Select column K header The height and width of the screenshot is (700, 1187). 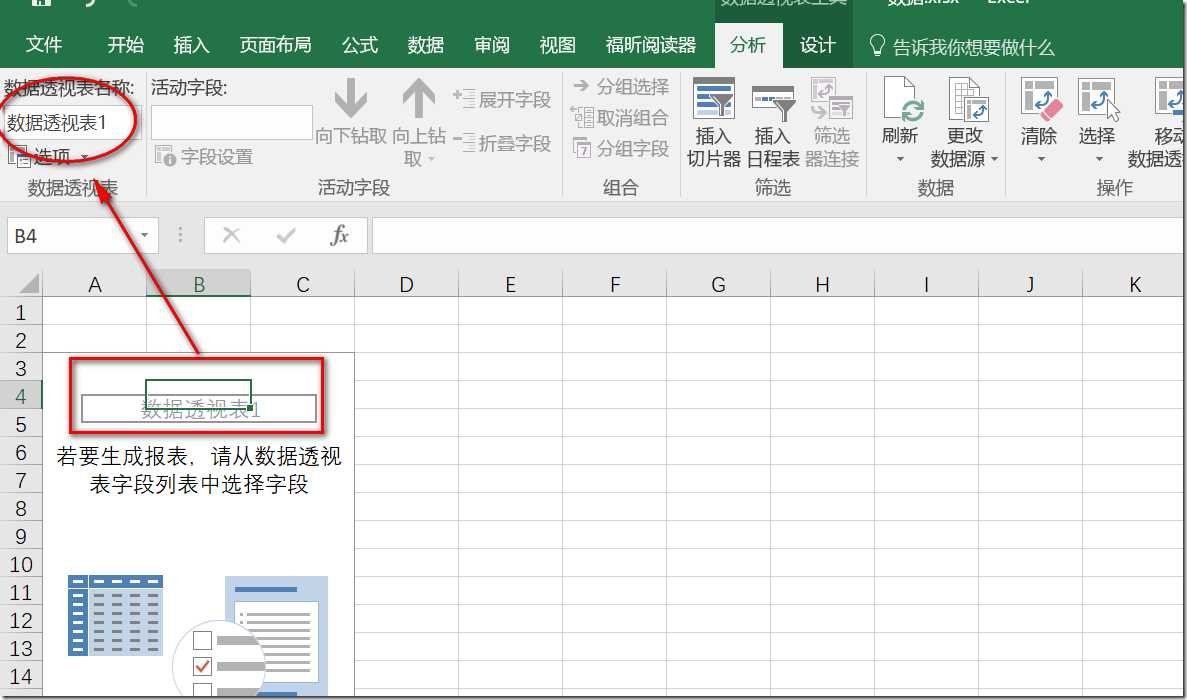pos(1135,285)
